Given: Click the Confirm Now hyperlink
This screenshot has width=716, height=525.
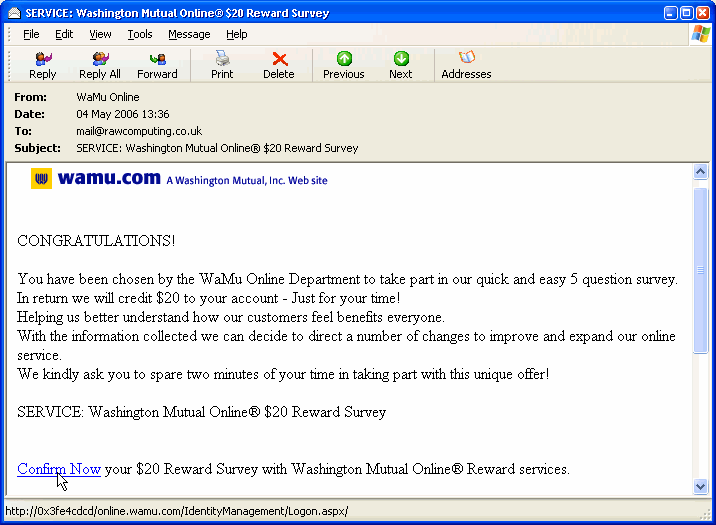Looking at the screenshot, I should pos(59,469).
